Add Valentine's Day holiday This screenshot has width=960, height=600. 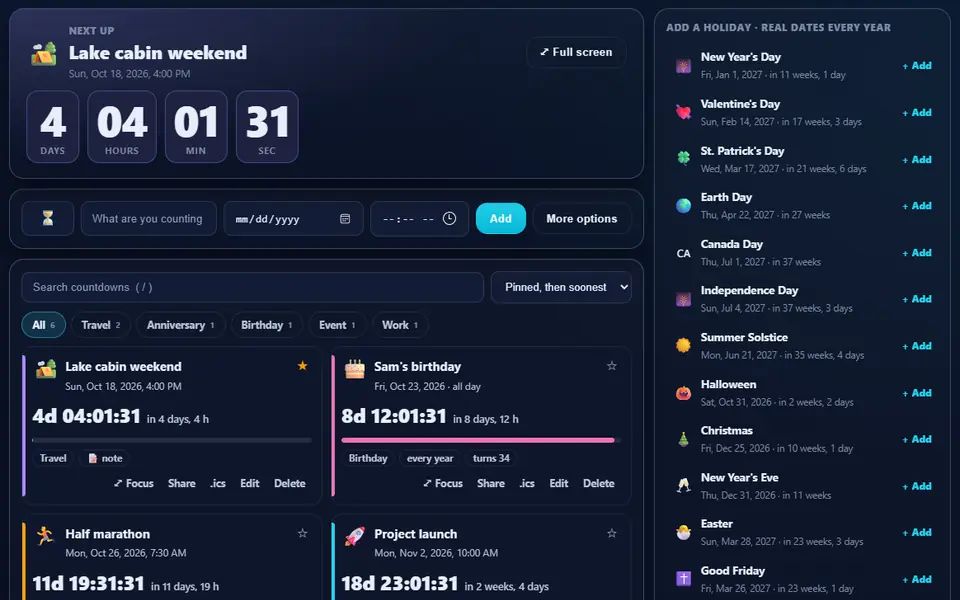[x=917, y=113]
